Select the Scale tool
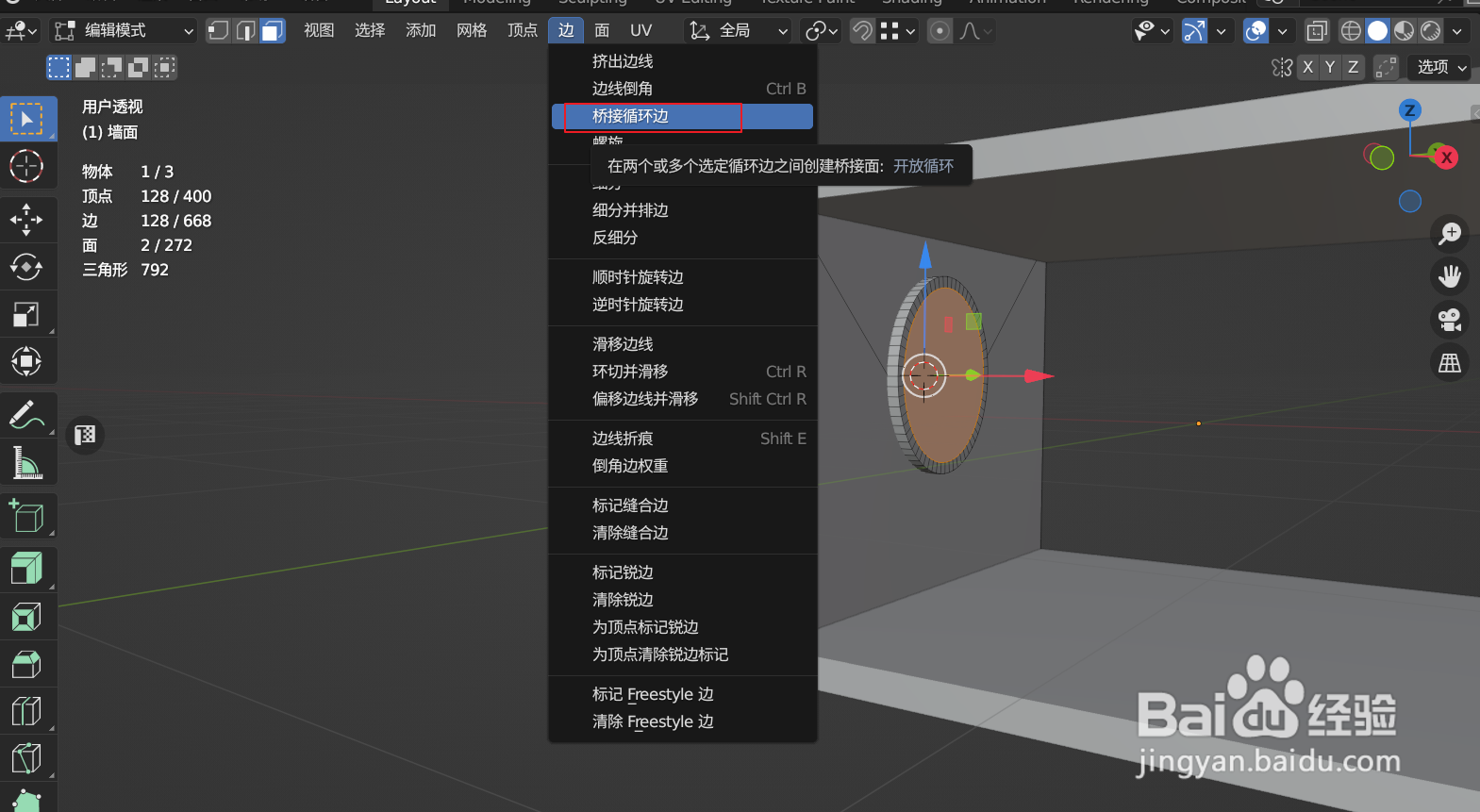This screenshot has width=1480, height=812. coord(26,314)
